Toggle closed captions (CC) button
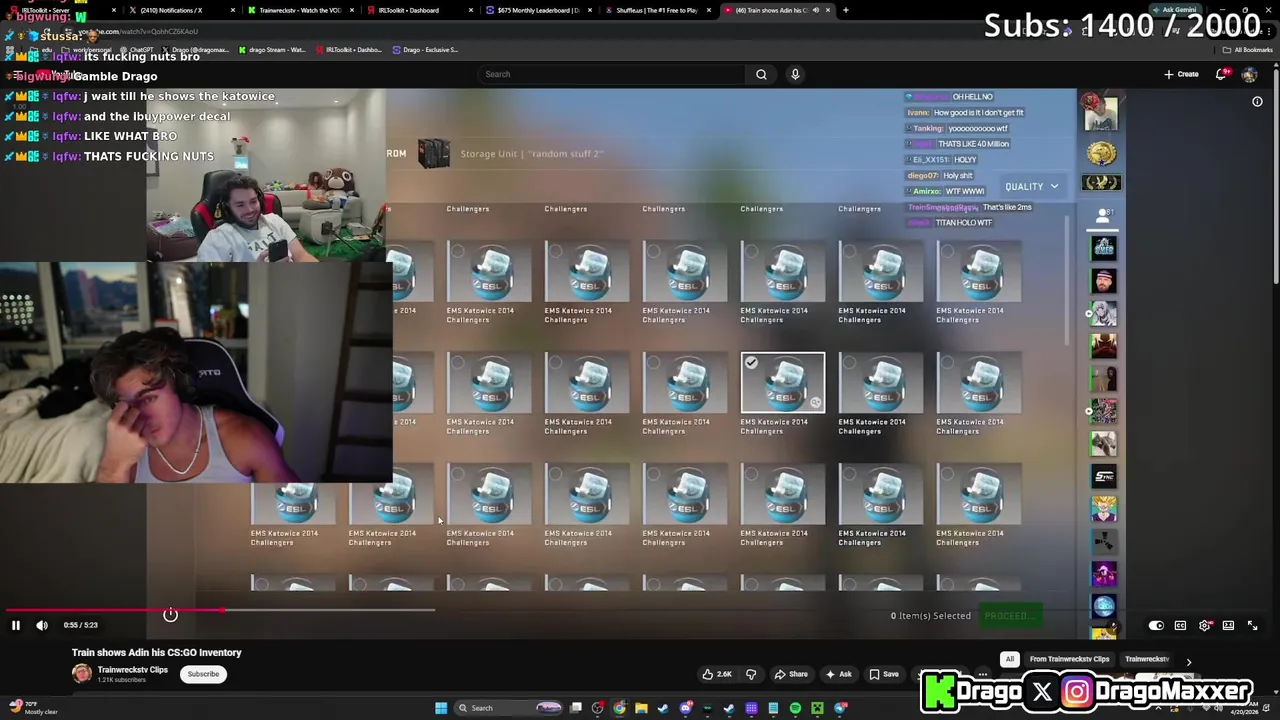This screenshot has height=720, width=1280. [1180, 625]
